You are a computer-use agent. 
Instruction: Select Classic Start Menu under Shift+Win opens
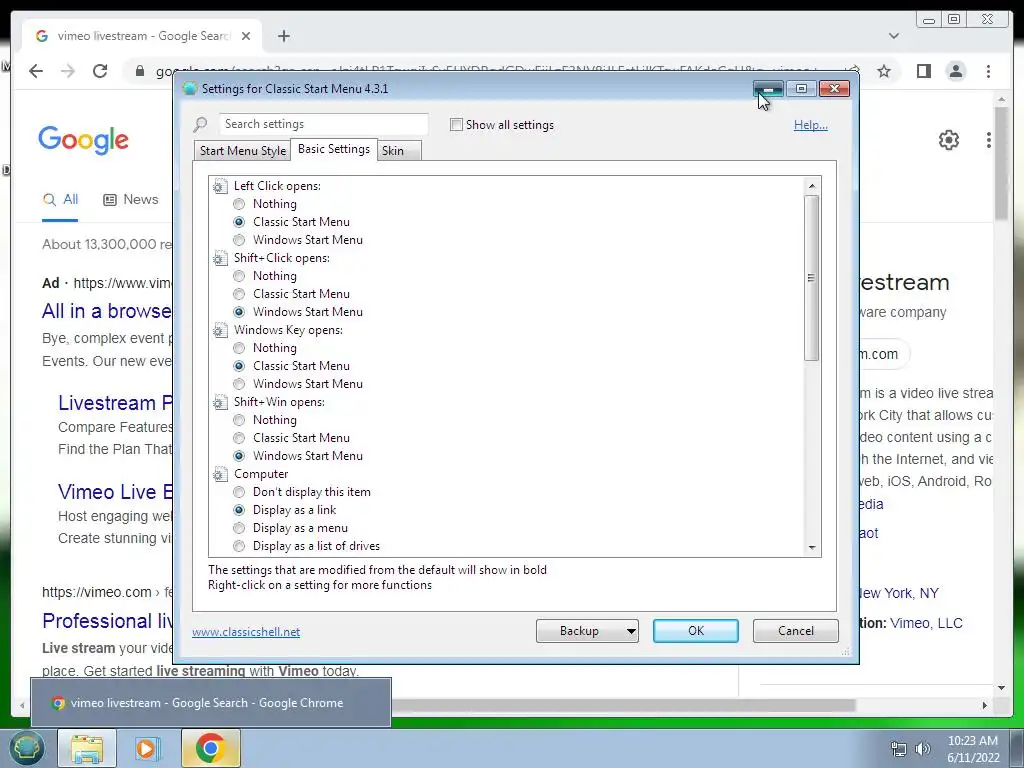point(239,438)
